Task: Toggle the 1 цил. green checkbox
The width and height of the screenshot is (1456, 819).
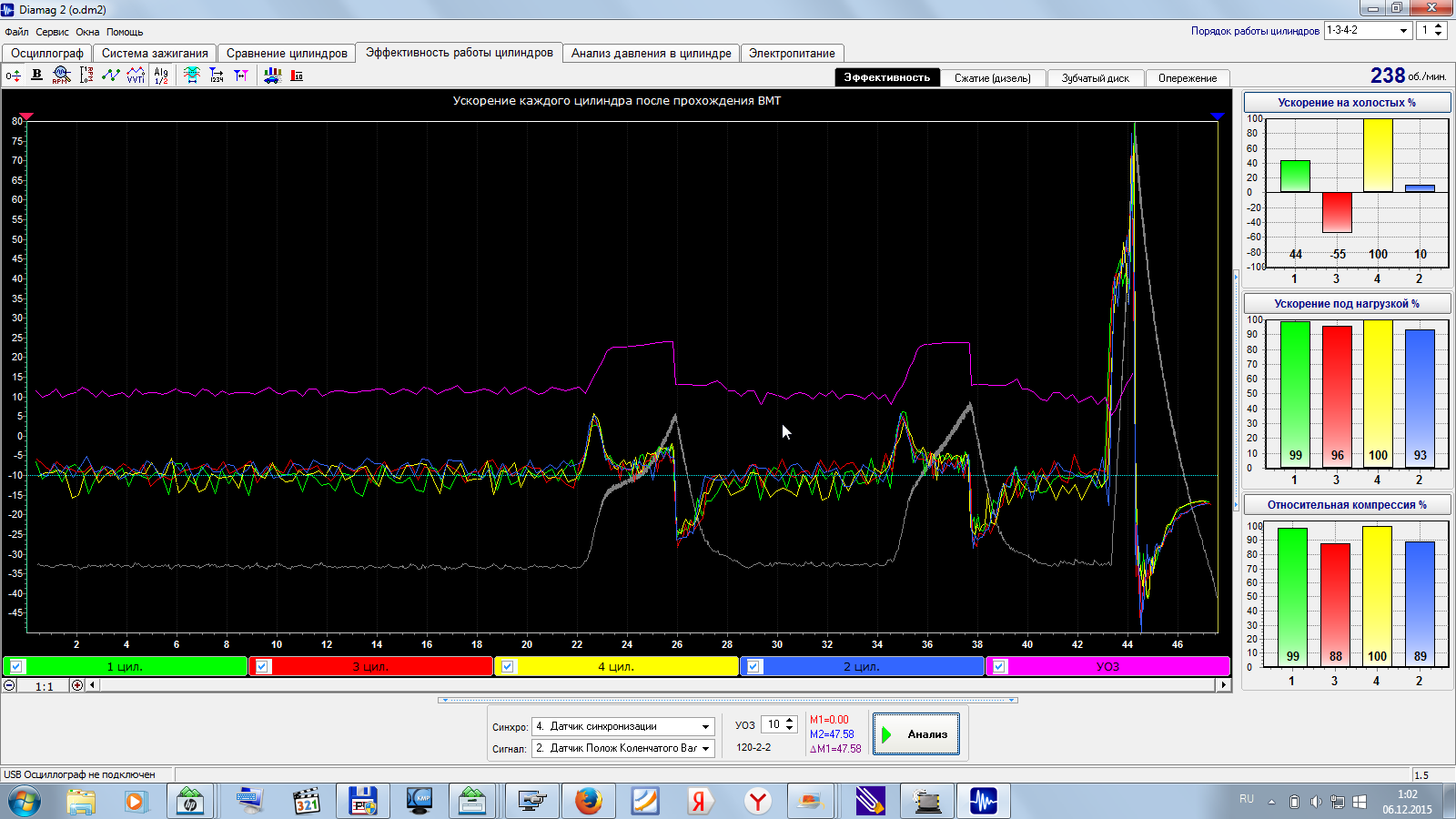Action: click(16, 666)
